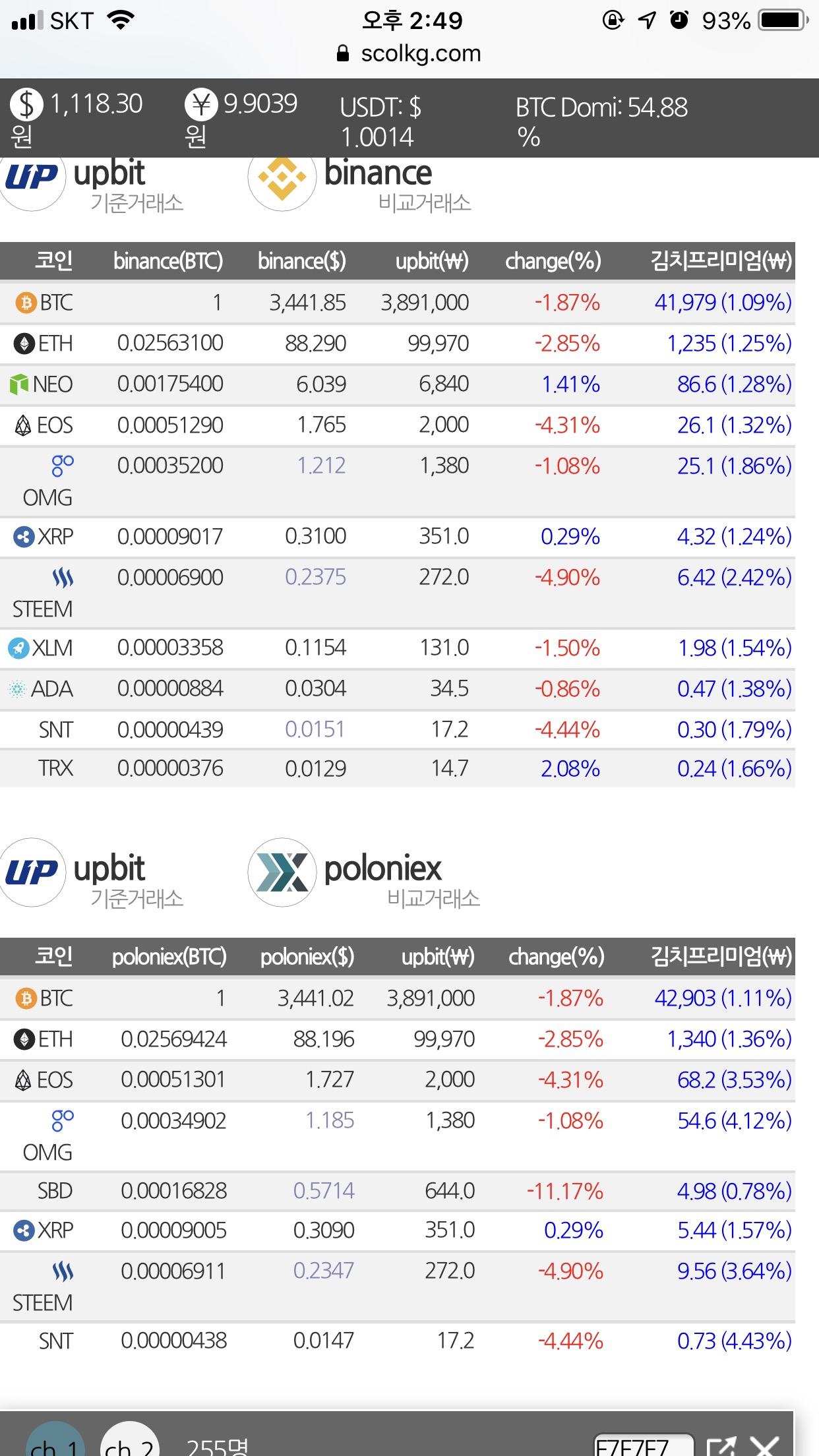
Task: Click the E7E7E7 color code field
Action: coord(643,1447)
